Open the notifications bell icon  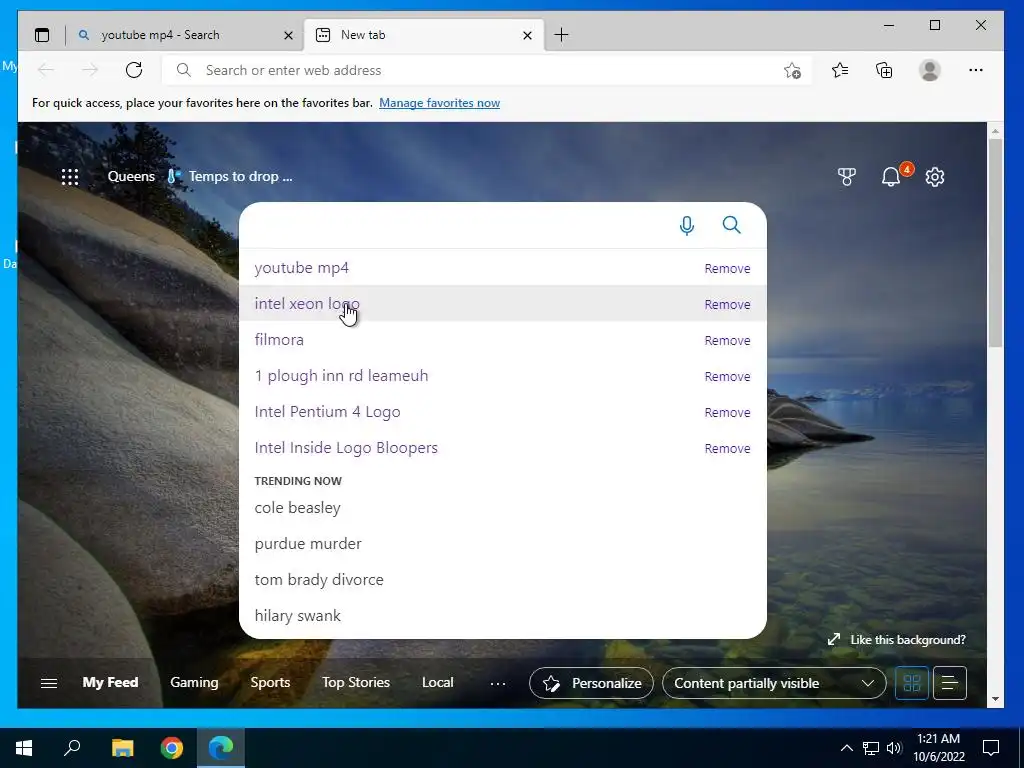click(891, 177)
